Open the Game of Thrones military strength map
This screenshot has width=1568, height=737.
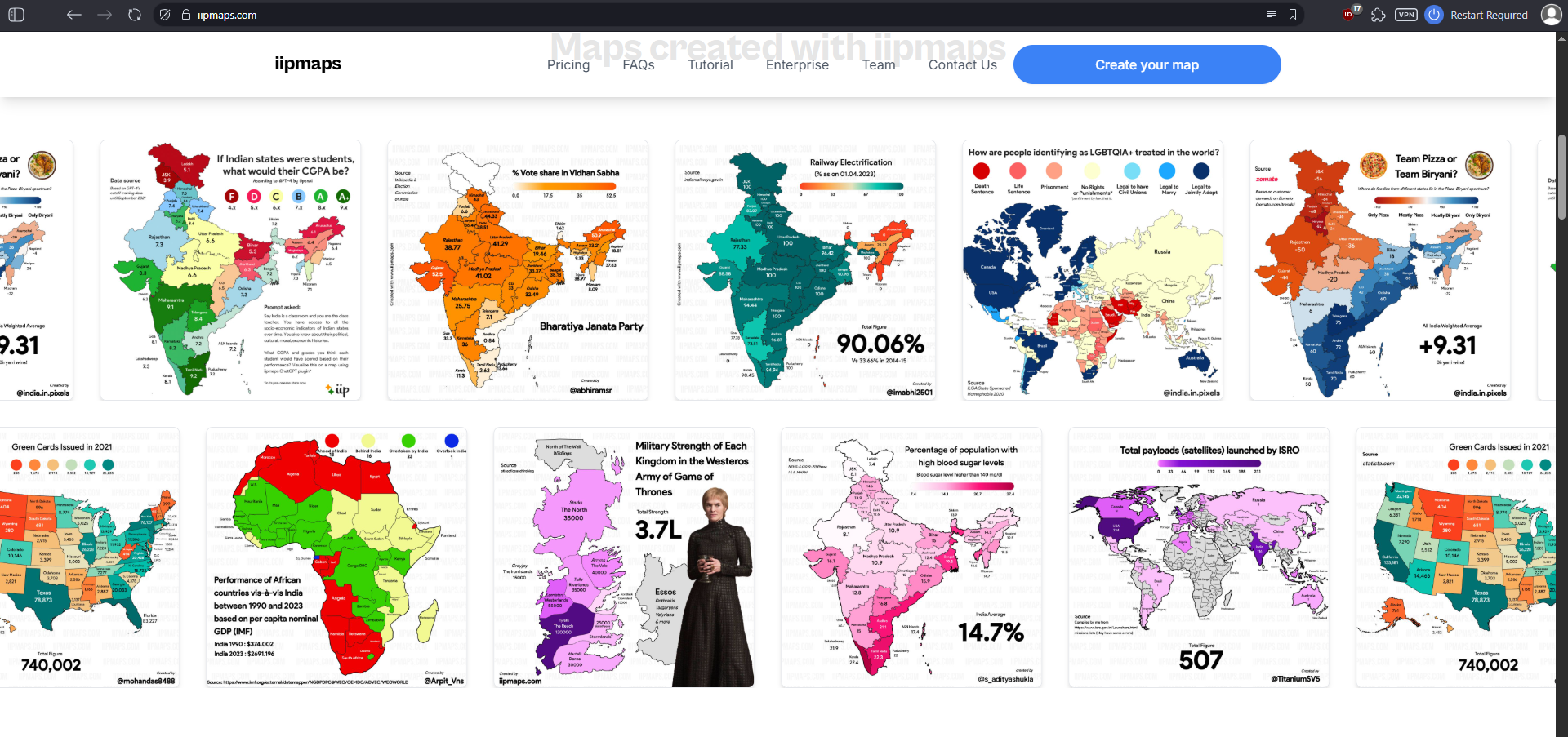624,557
